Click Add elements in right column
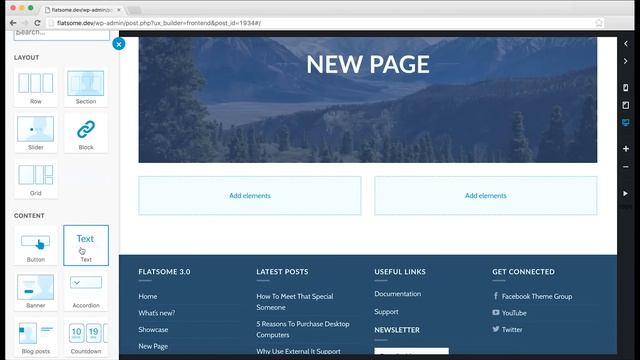This screenshot has height=360, width=640. coord(486,196)
